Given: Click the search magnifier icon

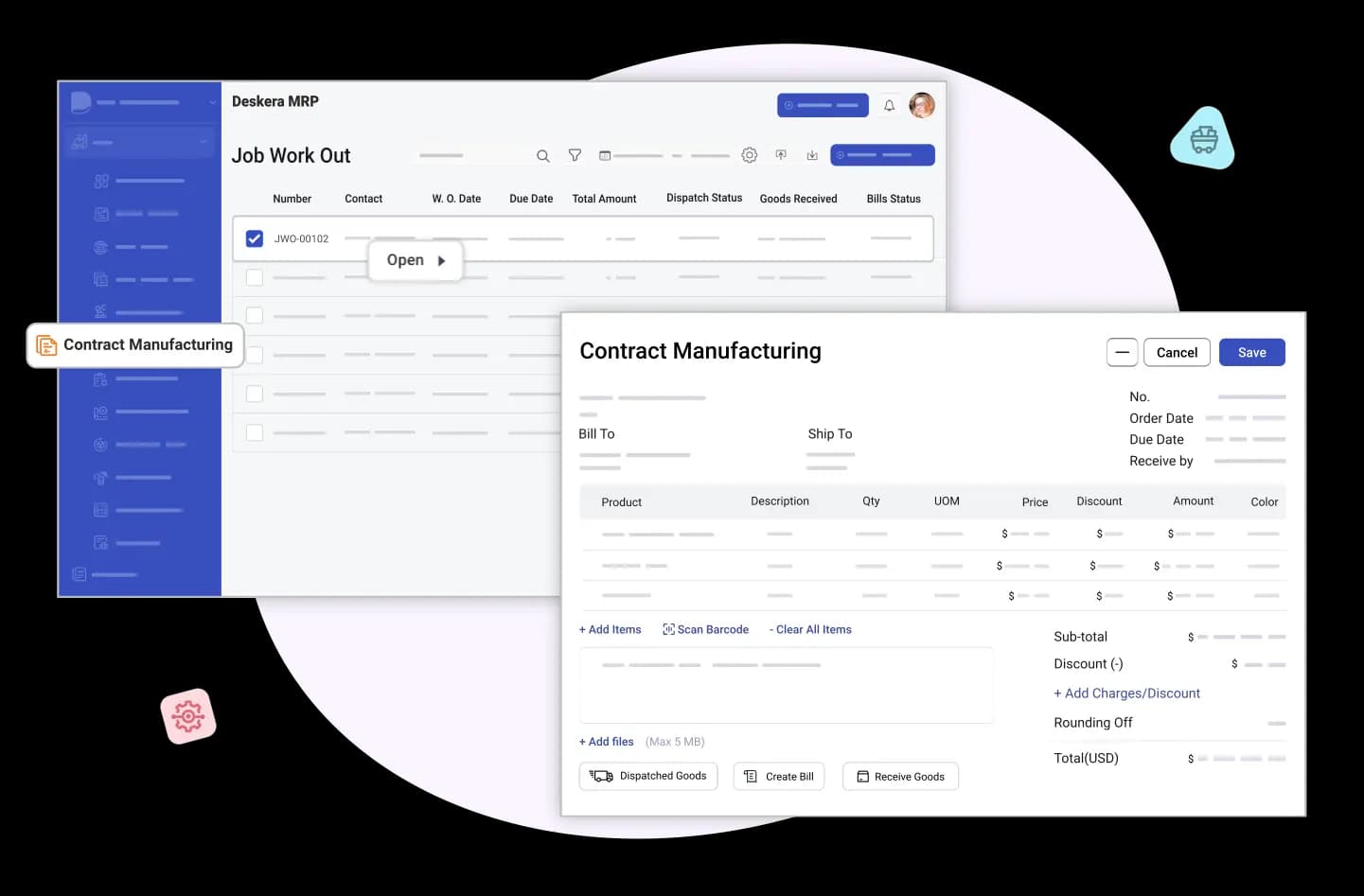Looking at the screenshot, I should coord(543,156).
